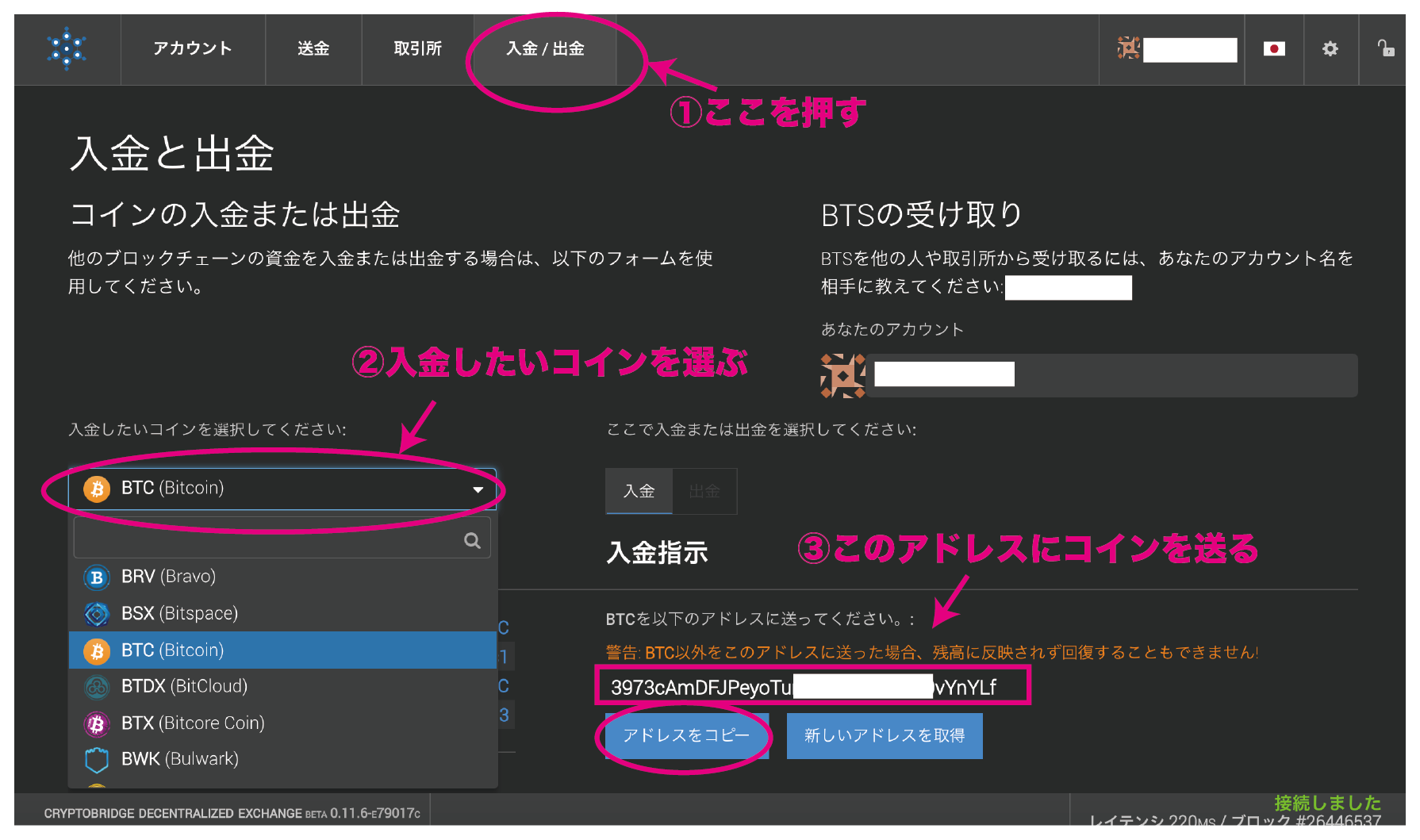The image size is (1420, 840).
Task: Select the 入金 deposit toggle
Action: (639, 492)
